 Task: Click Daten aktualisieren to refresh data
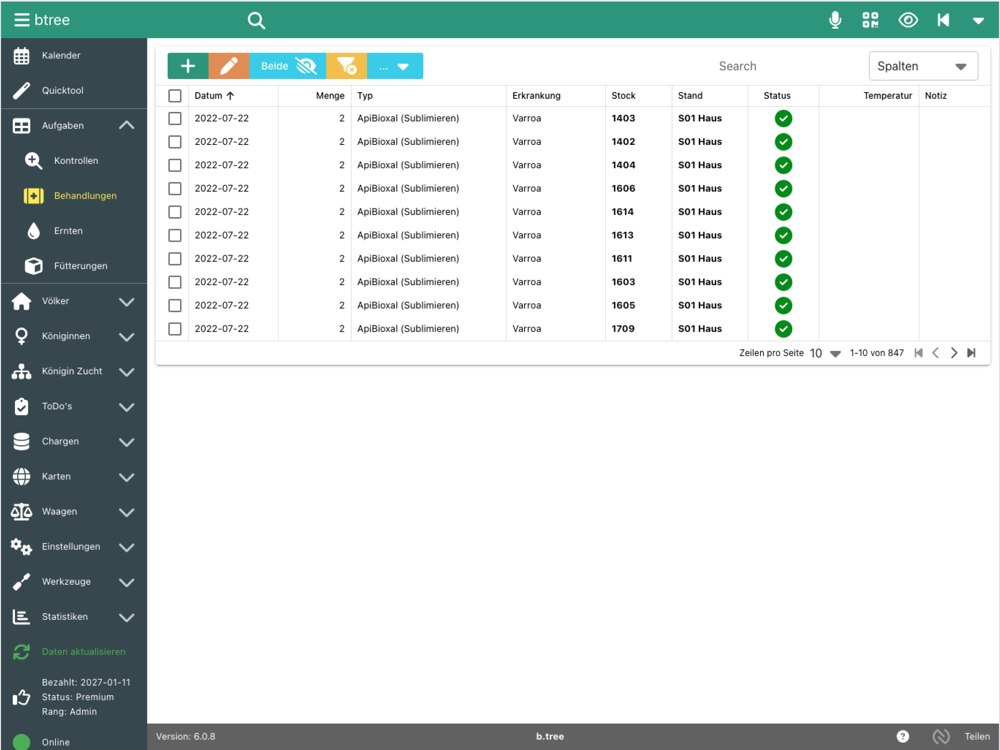(x=83, y=652)
